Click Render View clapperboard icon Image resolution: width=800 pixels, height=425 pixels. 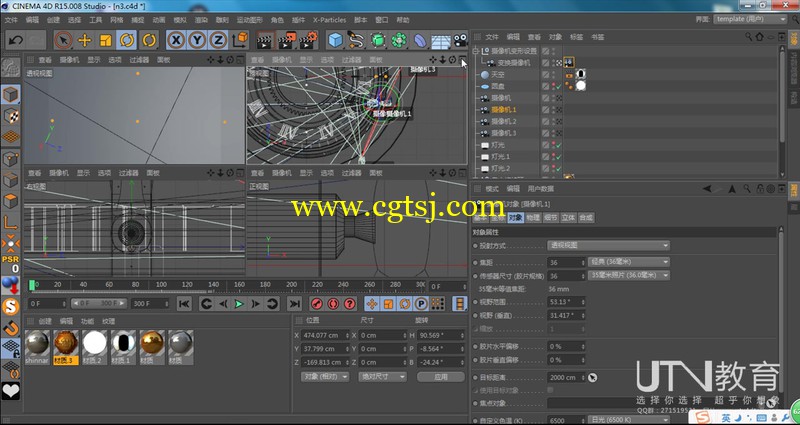point(264,40)
